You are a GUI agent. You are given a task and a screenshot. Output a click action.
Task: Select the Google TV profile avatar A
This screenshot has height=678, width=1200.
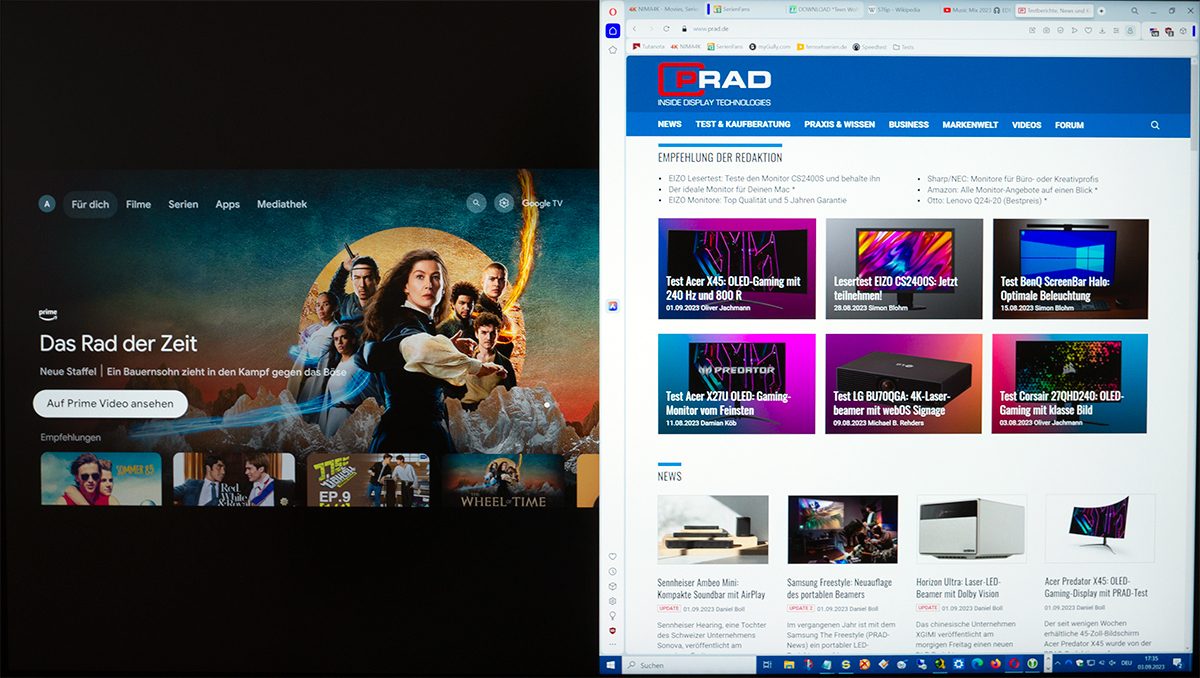click(x=46, y=204)
